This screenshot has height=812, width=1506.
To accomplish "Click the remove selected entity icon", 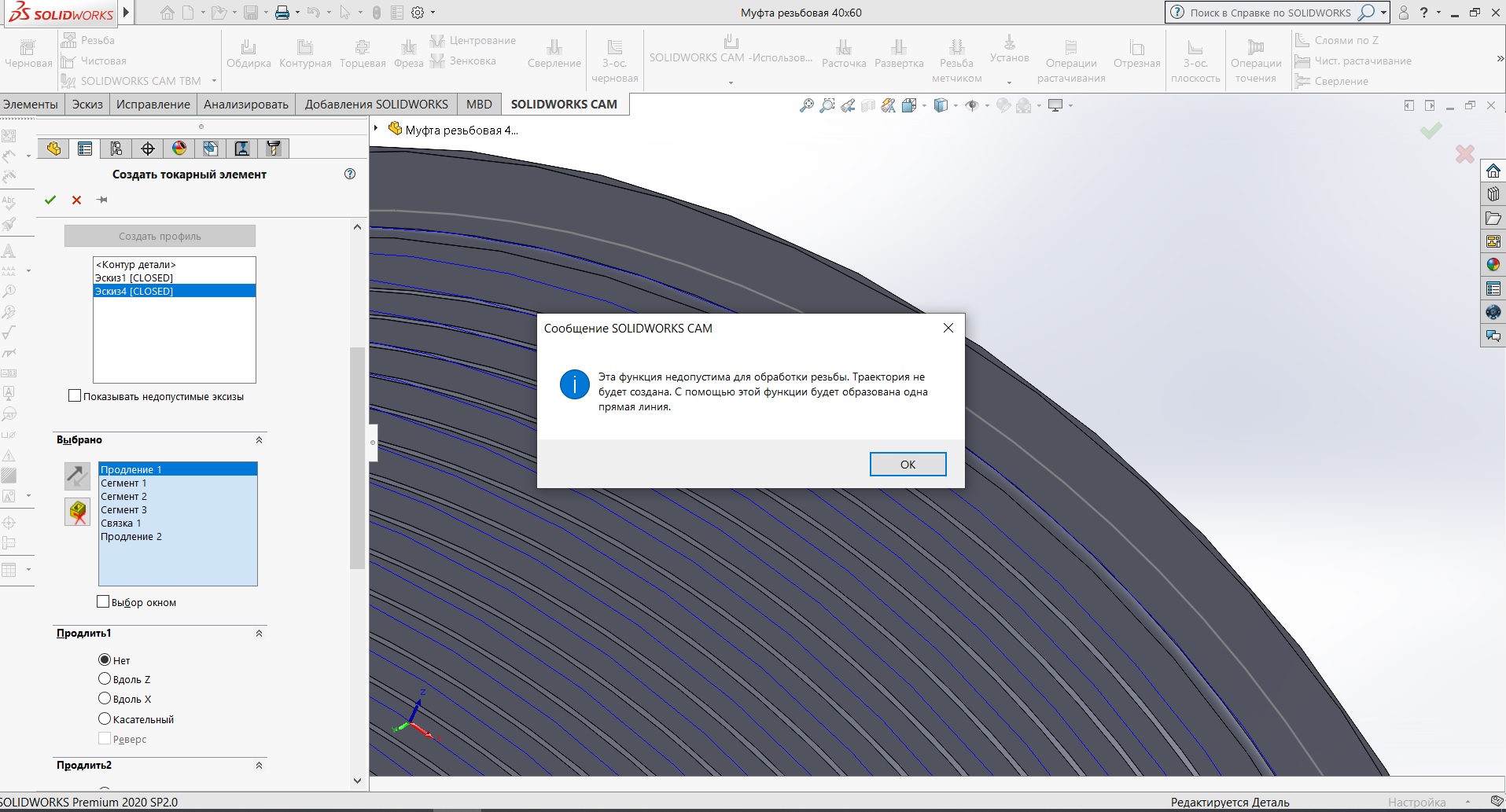I will click(77, 512).
